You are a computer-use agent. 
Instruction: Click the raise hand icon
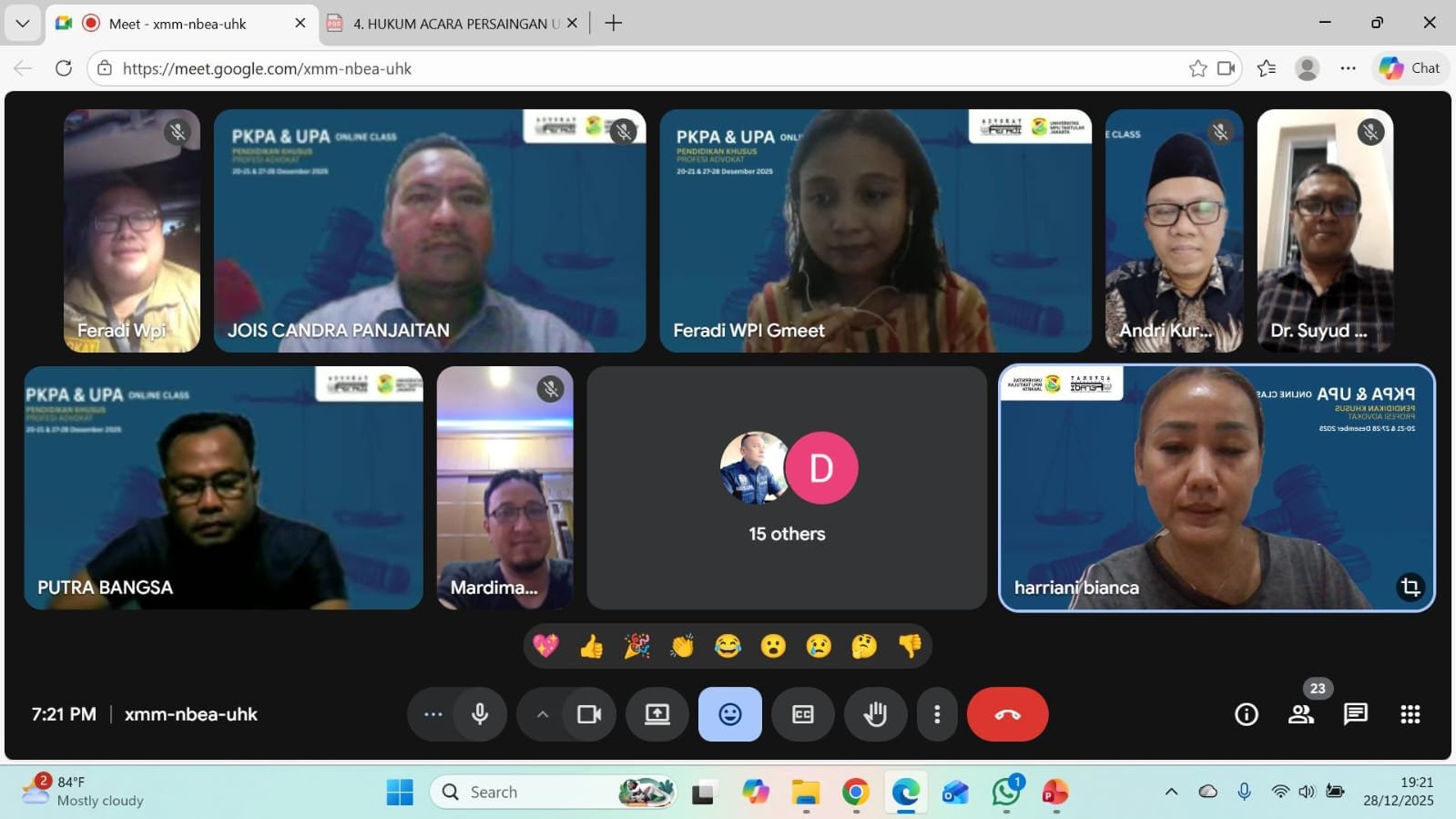point(875,714)
